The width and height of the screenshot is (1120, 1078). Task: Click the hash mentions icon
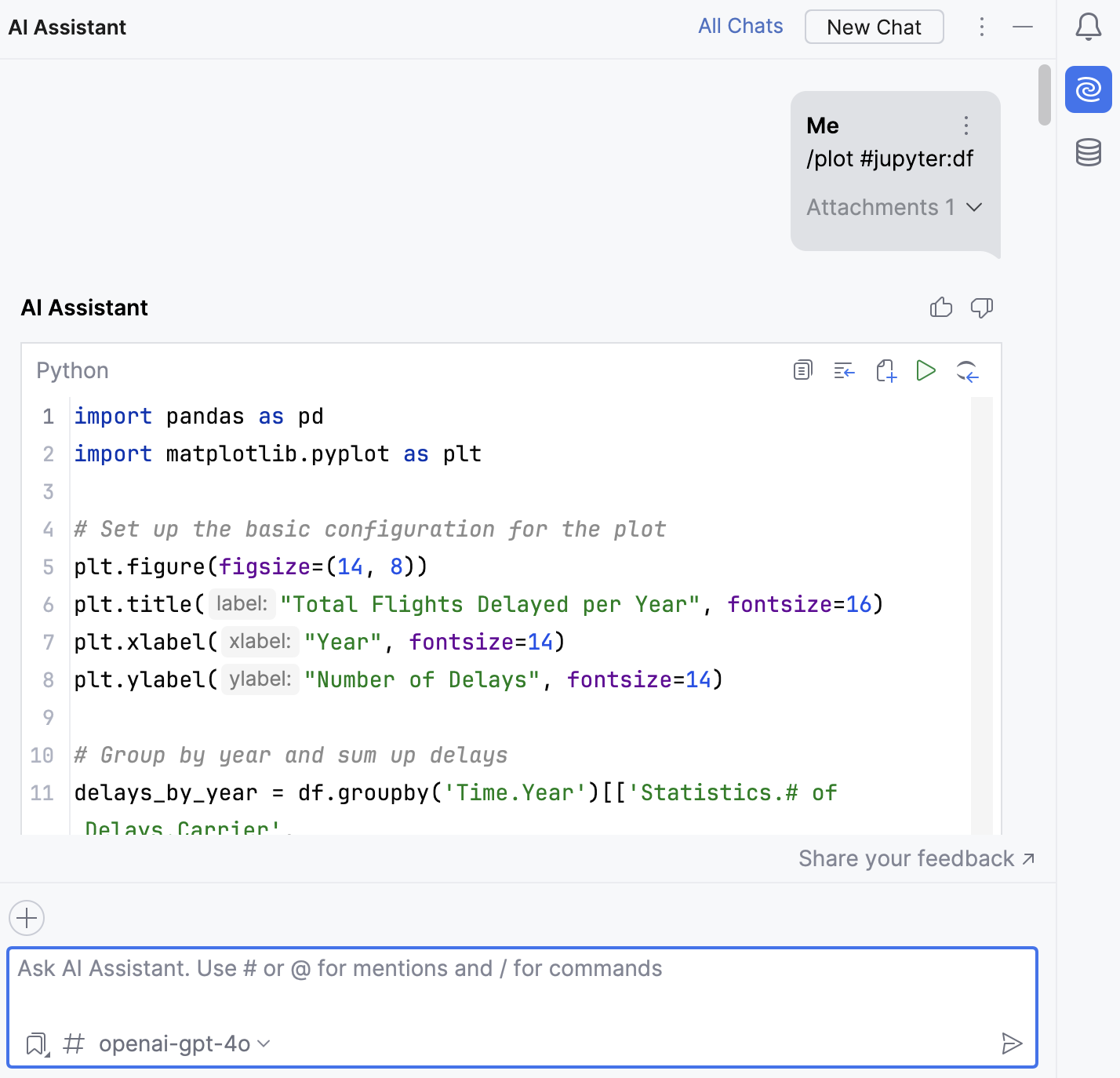tap(73, 1043)
